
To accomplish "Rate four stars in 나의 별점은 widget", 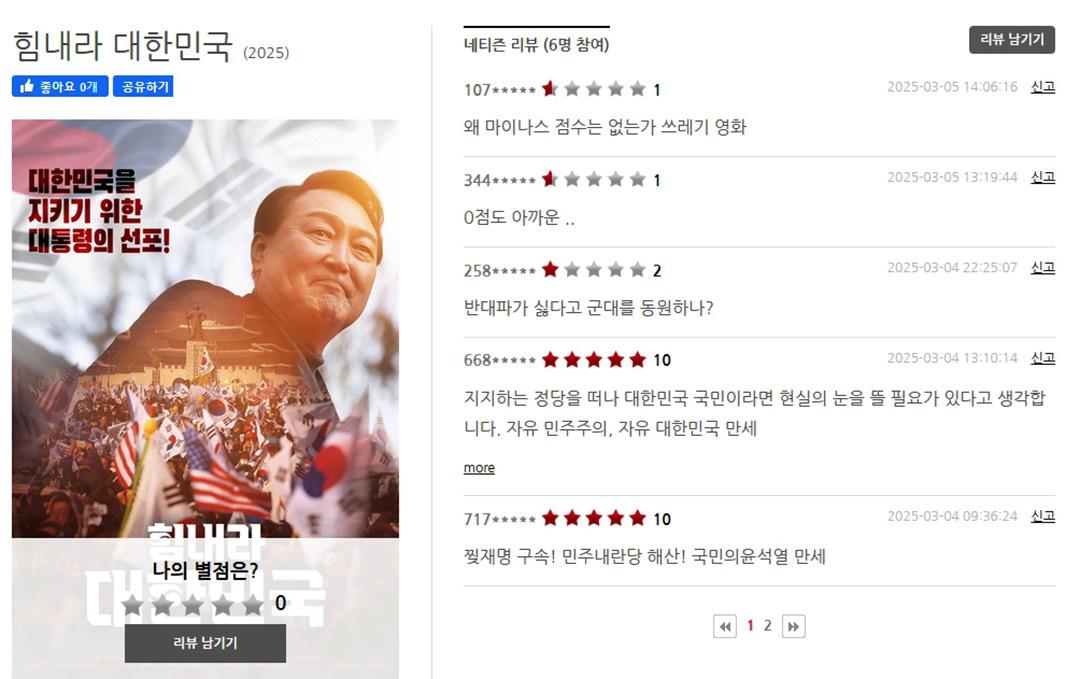I will pyautogui.click(x=223, y=605).
